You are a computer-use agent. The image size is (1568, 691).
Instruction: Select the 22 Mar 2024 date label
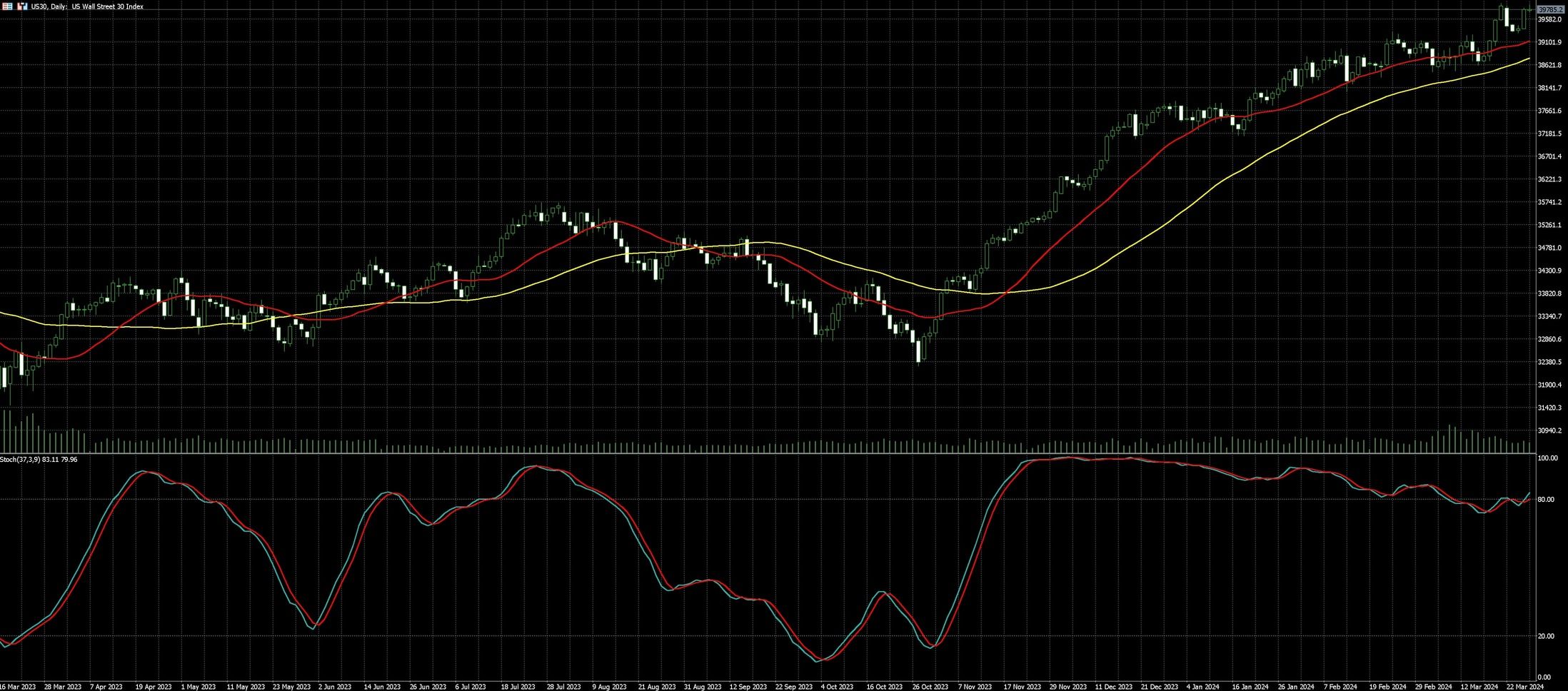coord(1524,687)
